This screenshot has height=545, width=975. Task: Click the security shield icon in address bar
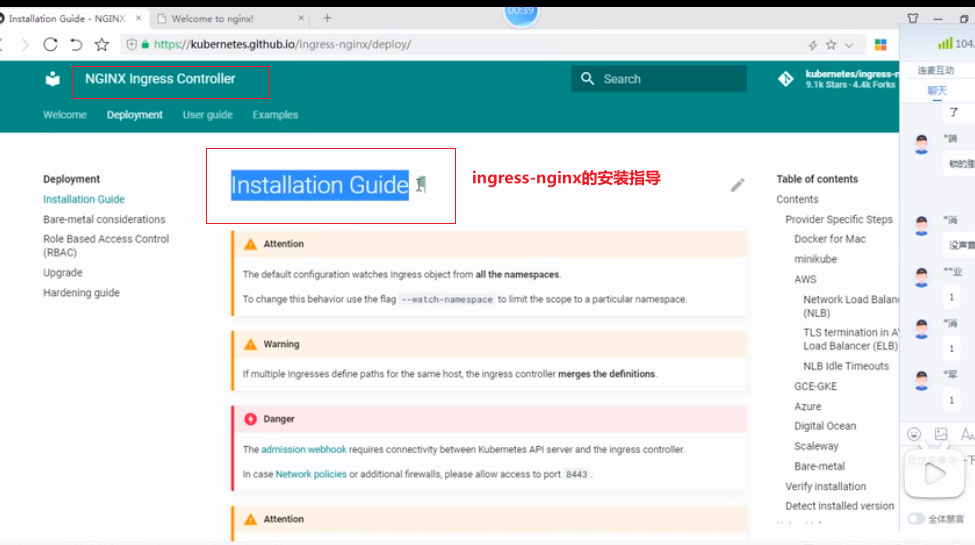(x=131, y=44)
